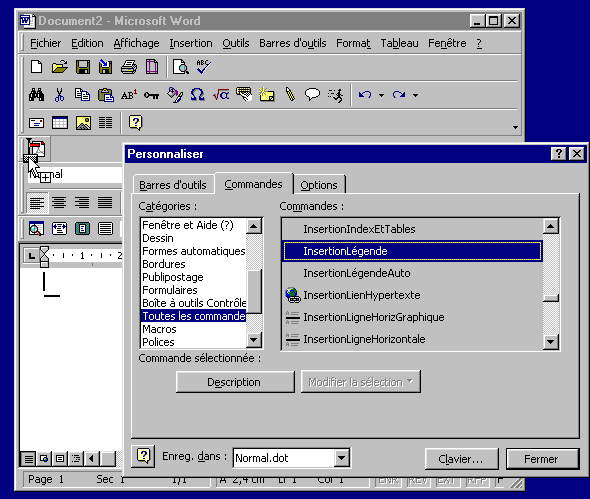Switch to the Options tab
Image resolution: width=590 pixels, height=499 pixels.
319,185
